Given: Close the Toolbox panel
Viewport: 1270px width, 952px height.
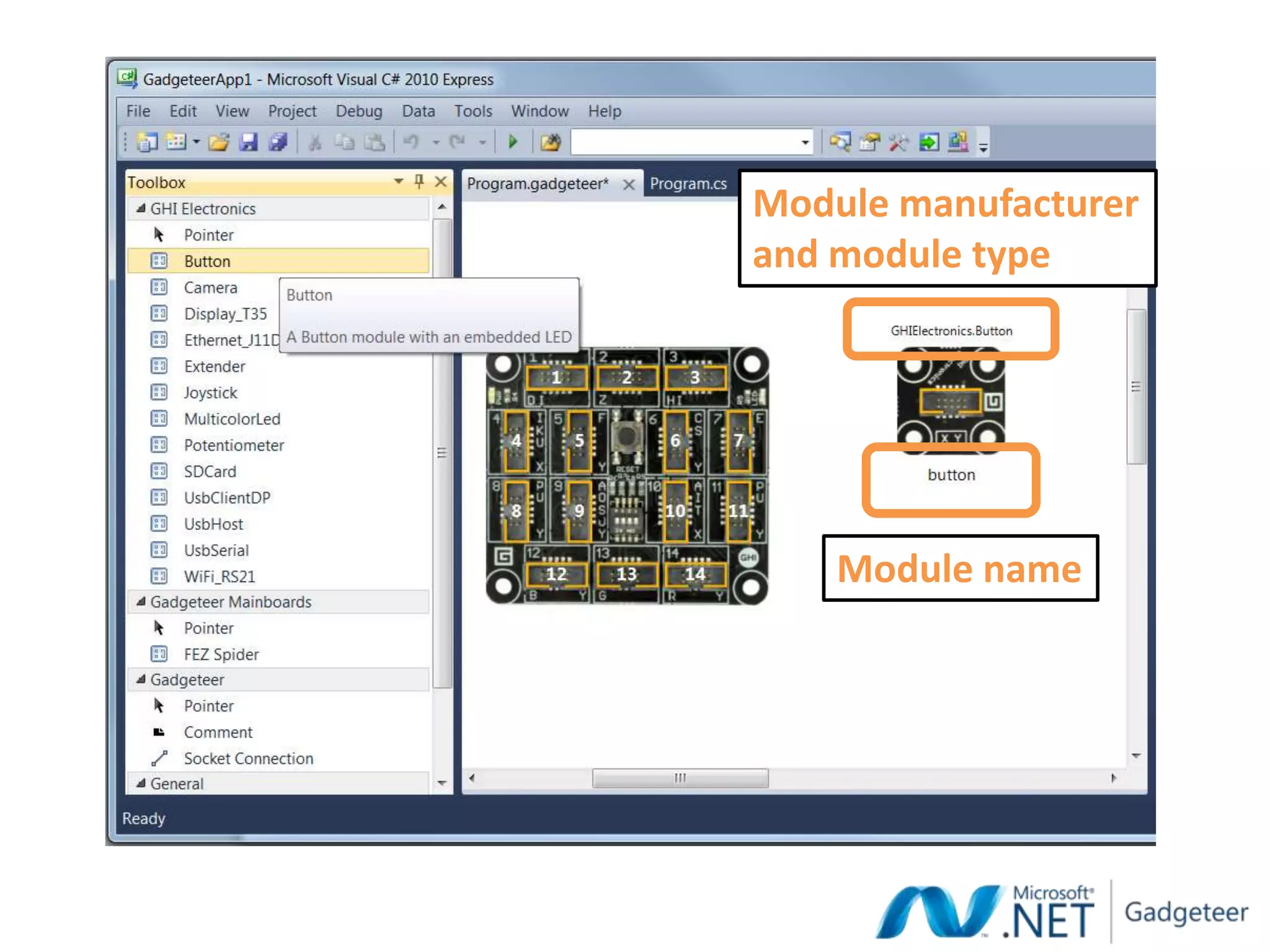Looking at the screenshot, I should 441,182.
